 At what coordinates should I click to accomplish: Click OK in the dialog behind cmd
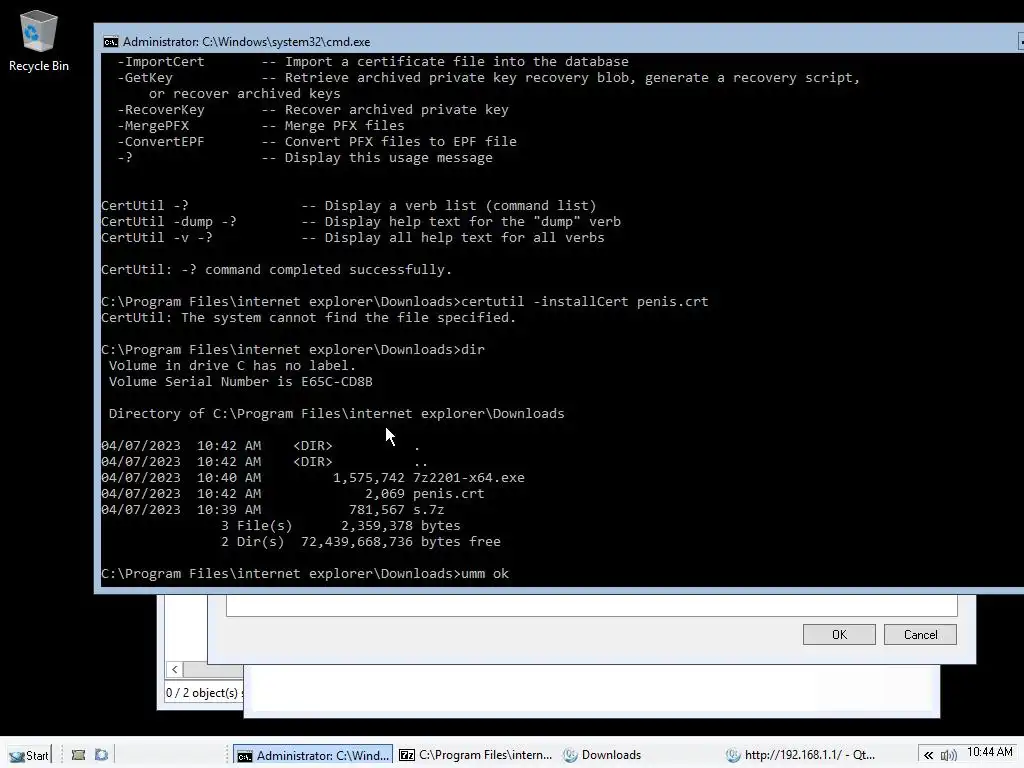(x=839, y=635)
